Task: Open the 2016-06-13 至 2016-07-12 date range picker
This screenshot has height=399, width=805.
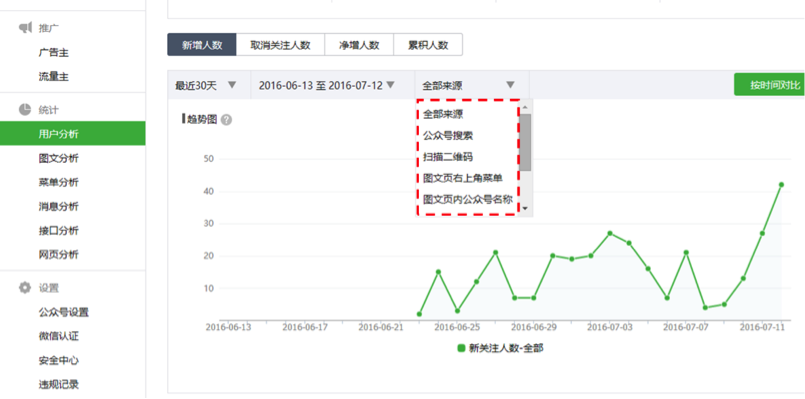Action: (x=333, y=85)
